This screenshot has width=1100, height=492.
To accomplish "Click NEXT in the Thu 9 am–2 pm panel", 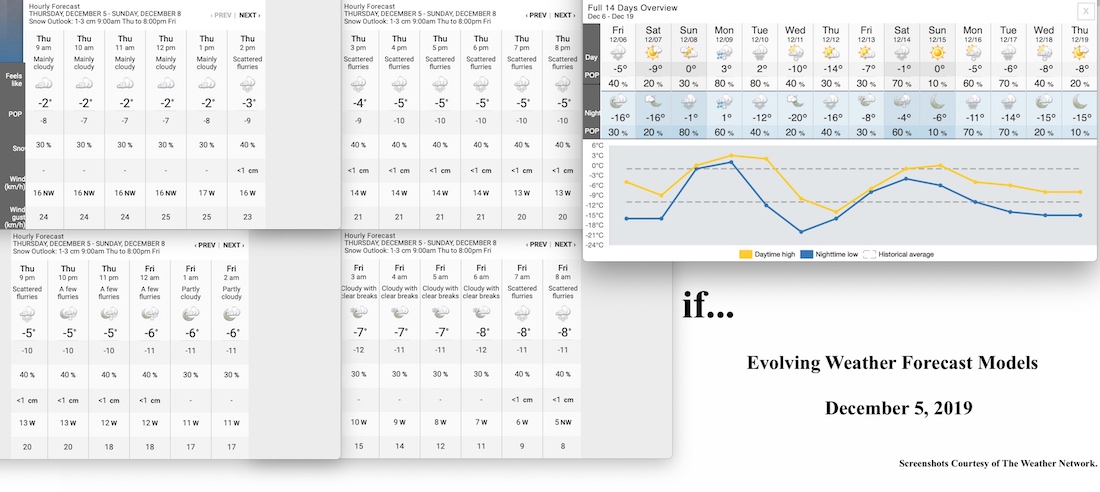I will click(249, 15).
